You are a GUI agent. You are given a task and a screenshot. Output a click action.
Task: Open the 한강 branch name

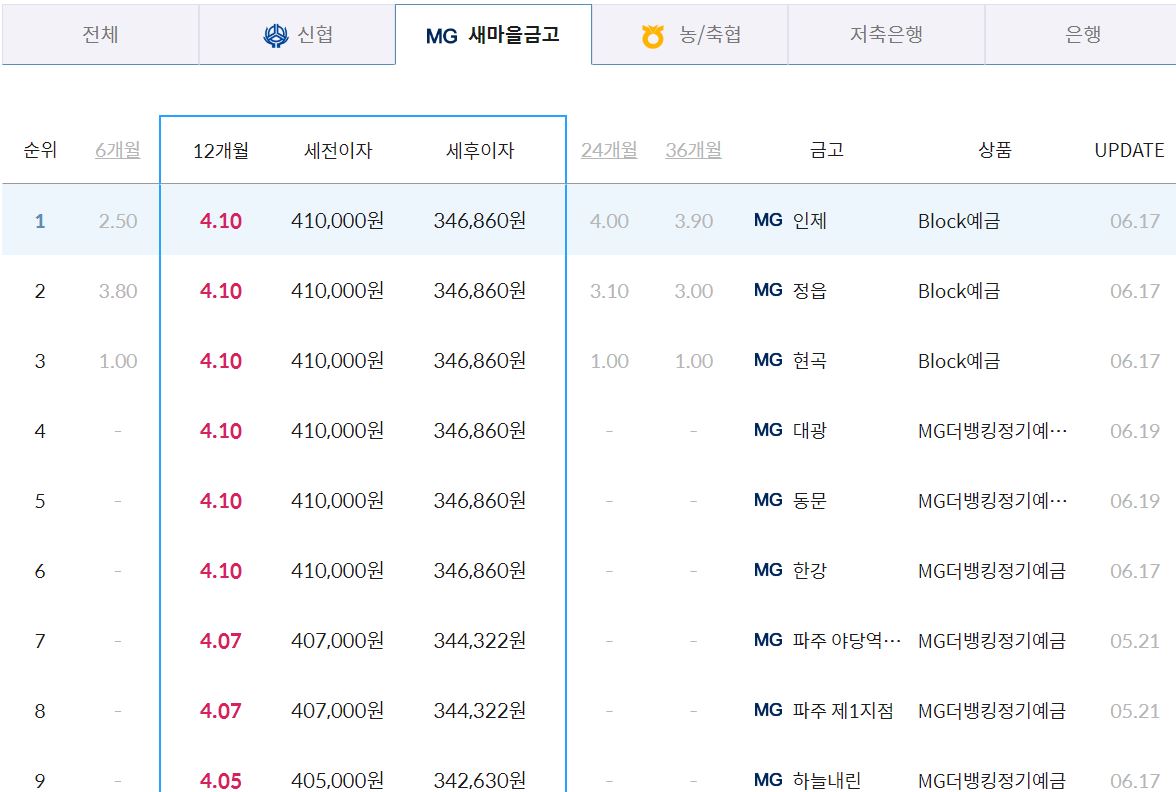809,570
